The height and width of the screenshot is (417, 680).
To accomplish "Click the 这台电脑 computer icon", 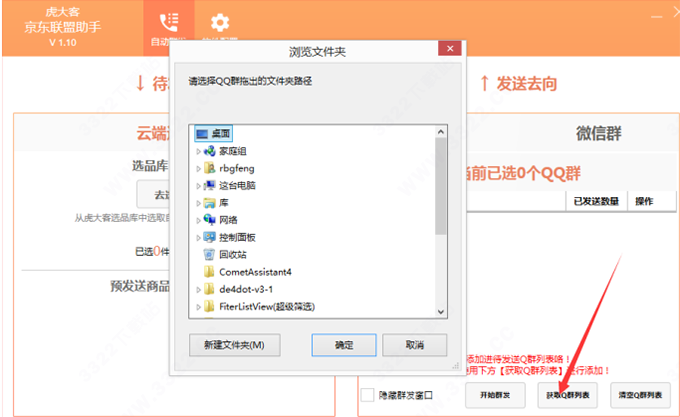I will [x=209, y=186].
